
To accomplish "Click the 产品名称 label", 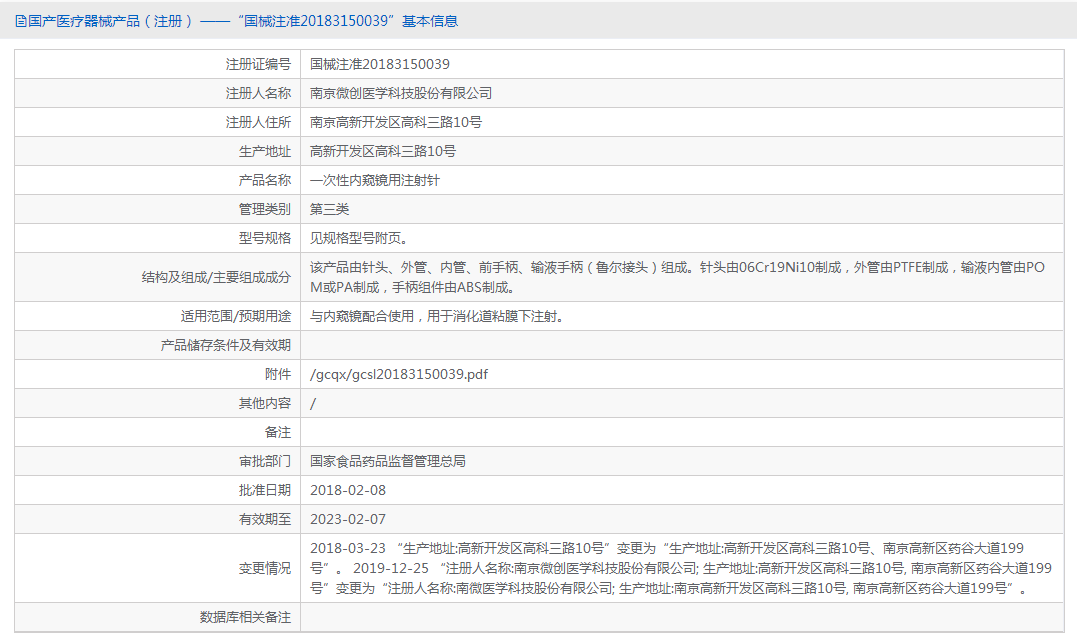I will tap(264, 180).
